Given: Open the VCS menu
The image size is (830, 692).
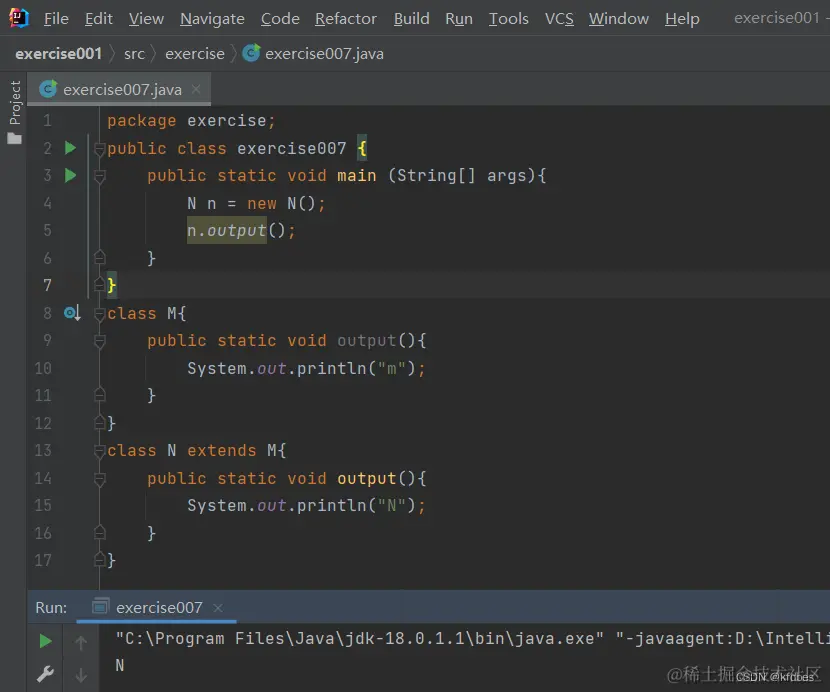Looking at the screenshot, I should pyautogui.click(x=559, y=19).
